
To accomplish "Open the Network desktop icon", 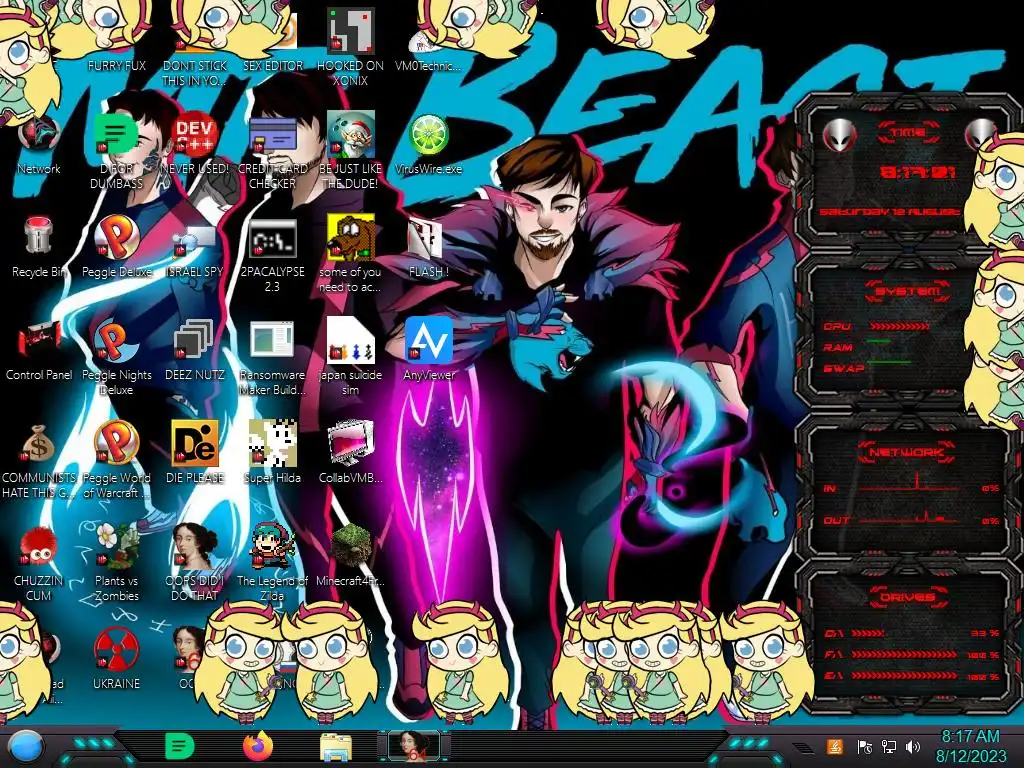I will point(39,145).
